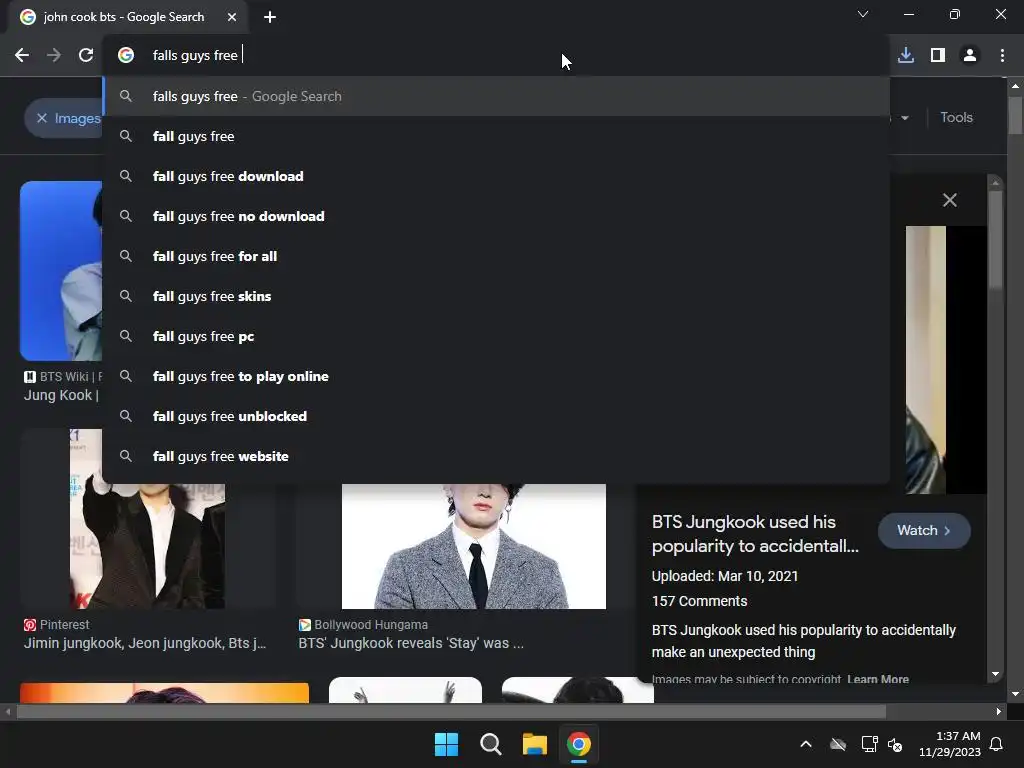Show hidden system tray icons
1024x768 pixels.
(806, 744)
